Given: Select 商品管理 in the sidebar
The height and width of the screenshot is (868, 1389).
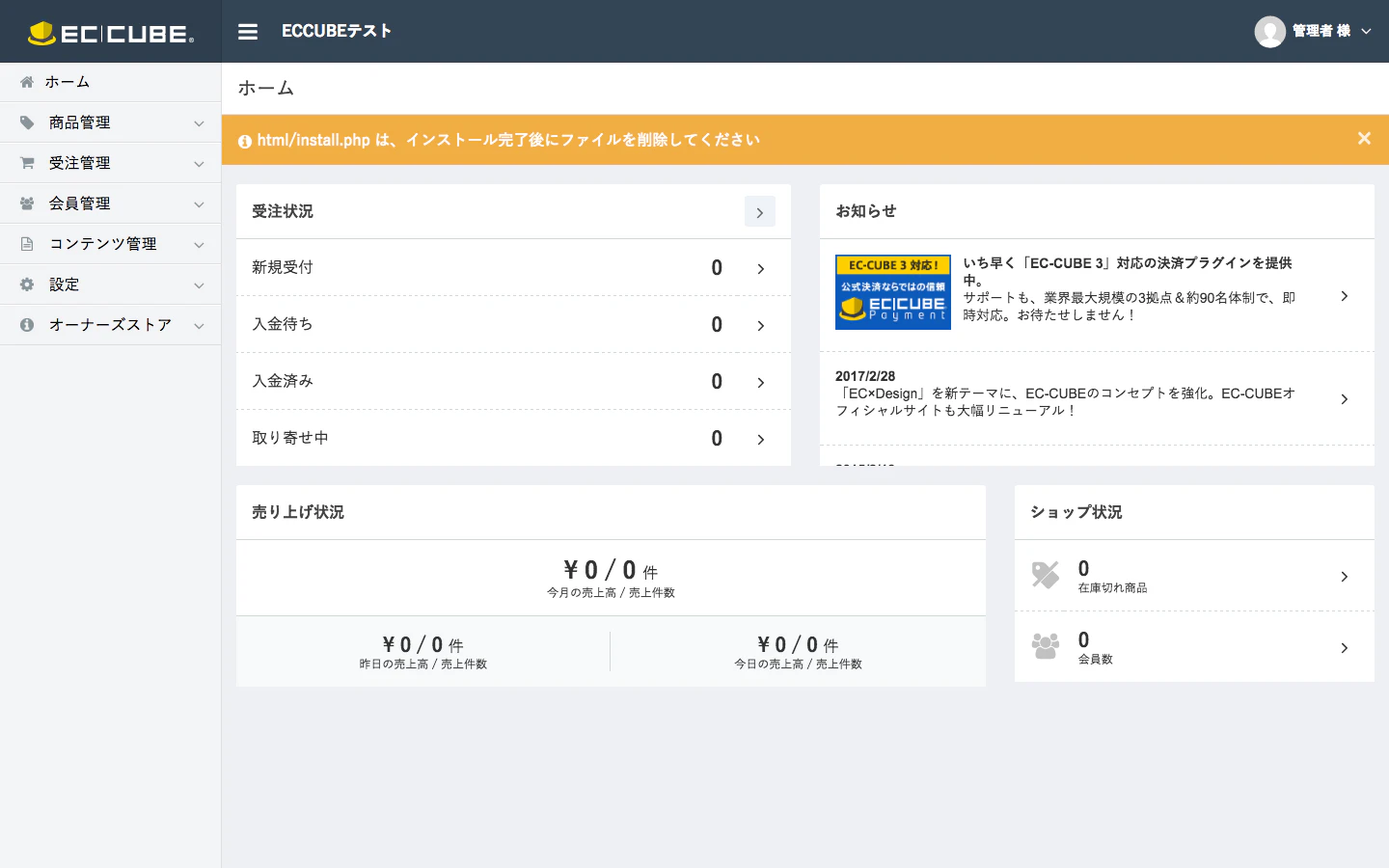Looking at the screenshot, I should click(x=110, y=122).
